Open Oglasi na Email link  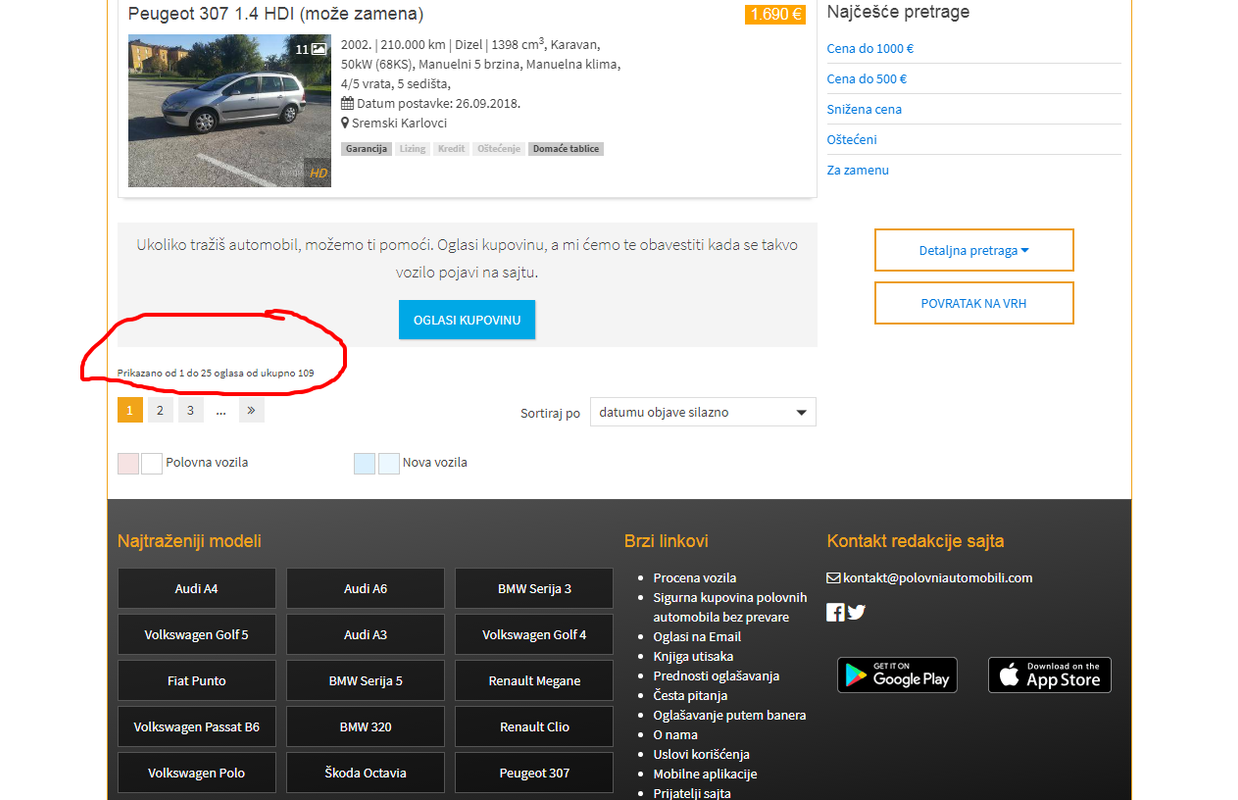pyautogui.click(x=697, y=637)
